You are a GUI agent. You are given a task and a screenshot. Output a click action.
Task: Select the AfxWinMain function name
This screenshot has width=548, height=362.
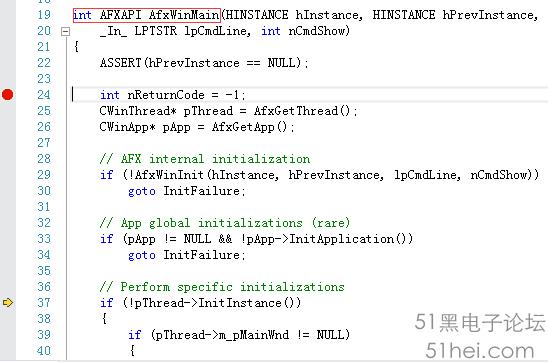184,15
